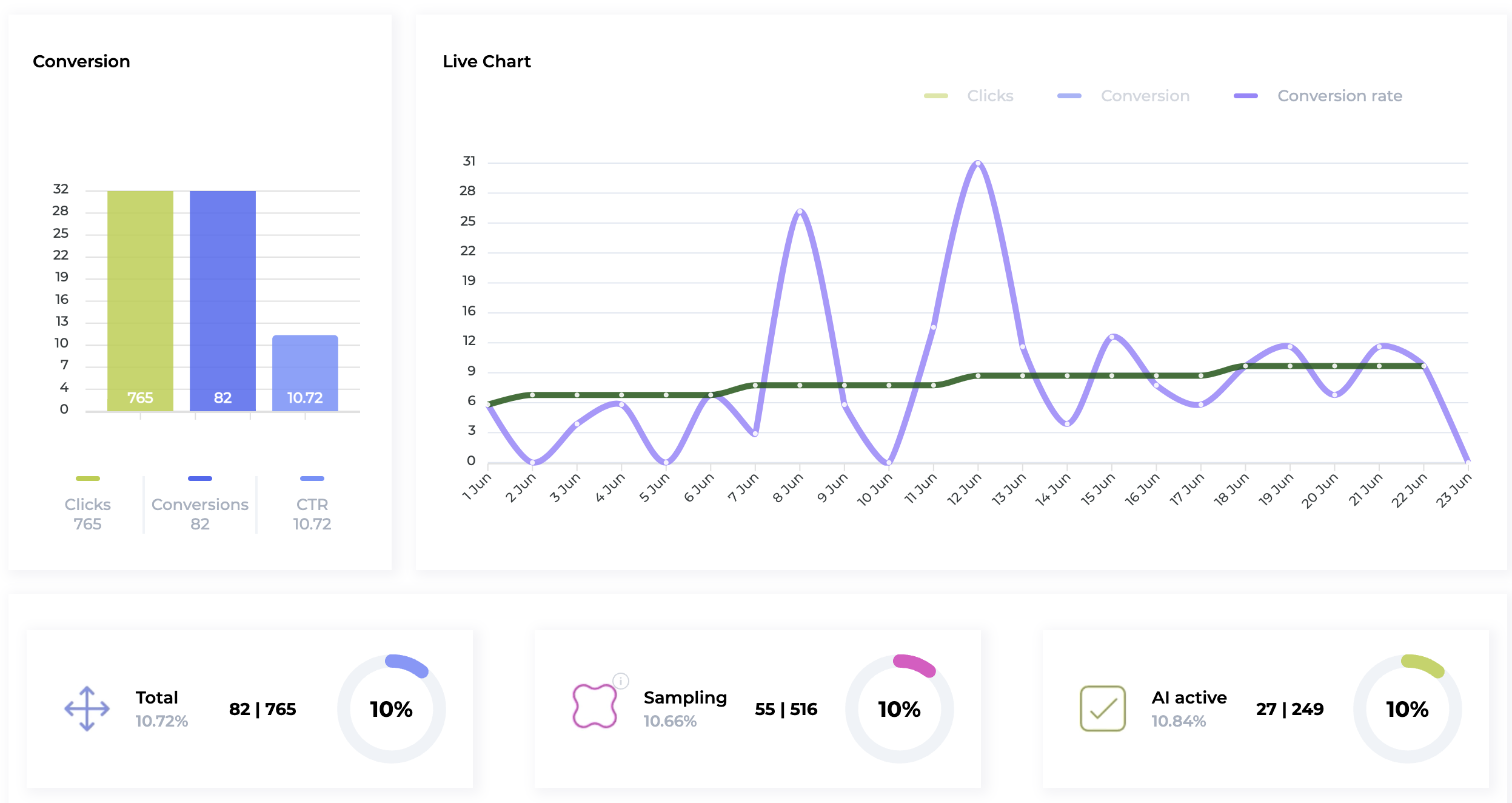Click the 15 Jun x-axis date label
Viewport: 1512px width, 803px height.
(1097, 489)
